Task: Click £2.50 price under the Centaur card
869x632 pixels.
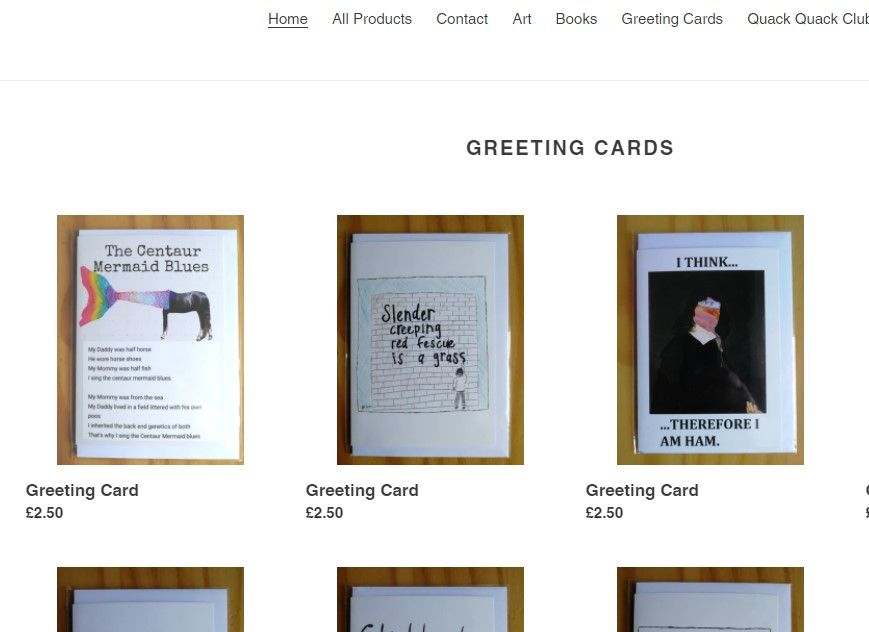Action: click(44, 513)
